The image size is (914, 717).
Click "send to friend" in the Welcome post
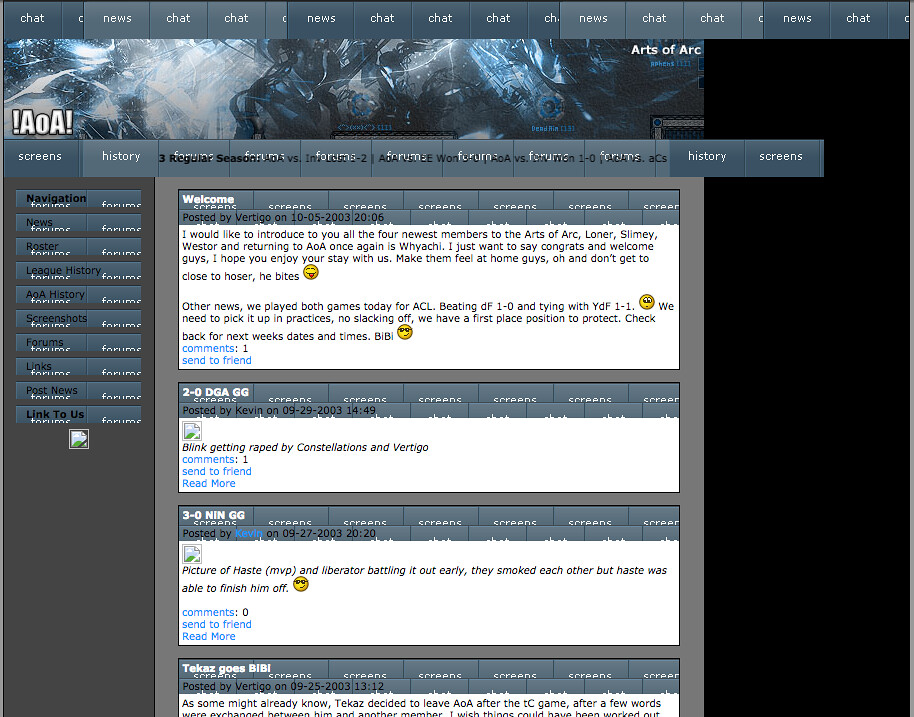pos(217,360)
